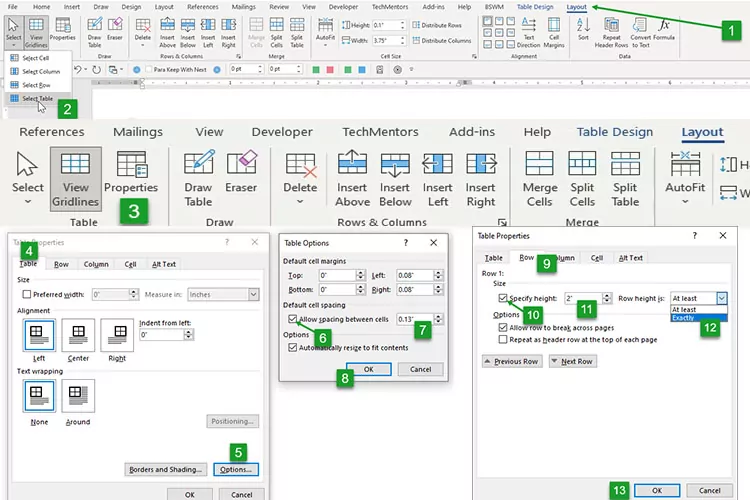The width and height of the screenshot is (750, 500).
Task: Click the red square in quick toolbar
Action: 330,70
